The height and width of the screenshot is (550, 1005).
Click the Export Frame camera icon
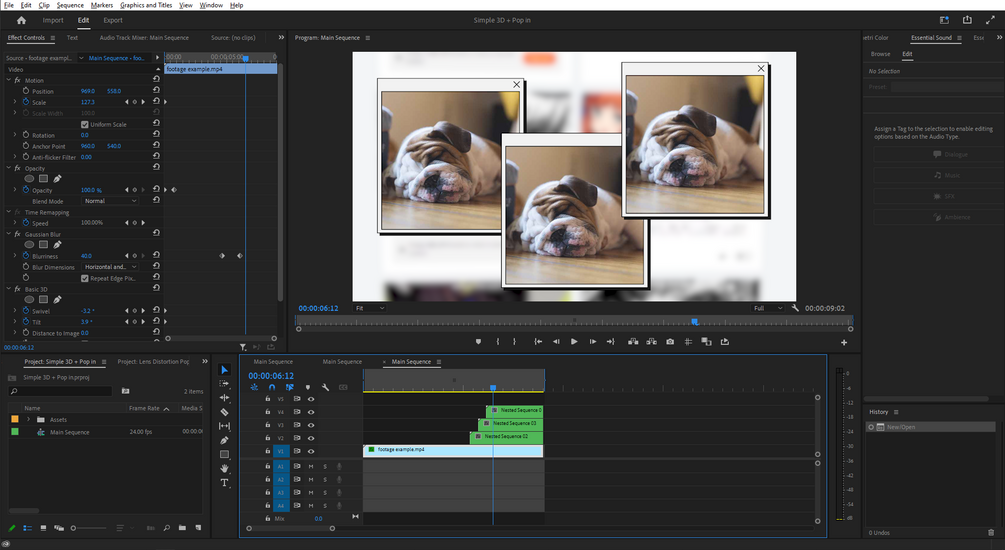click(670, 342)
